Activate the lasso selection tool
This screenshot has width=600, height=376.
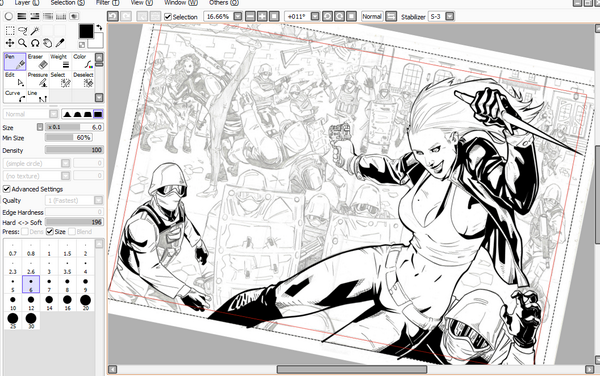pos(23,31)
